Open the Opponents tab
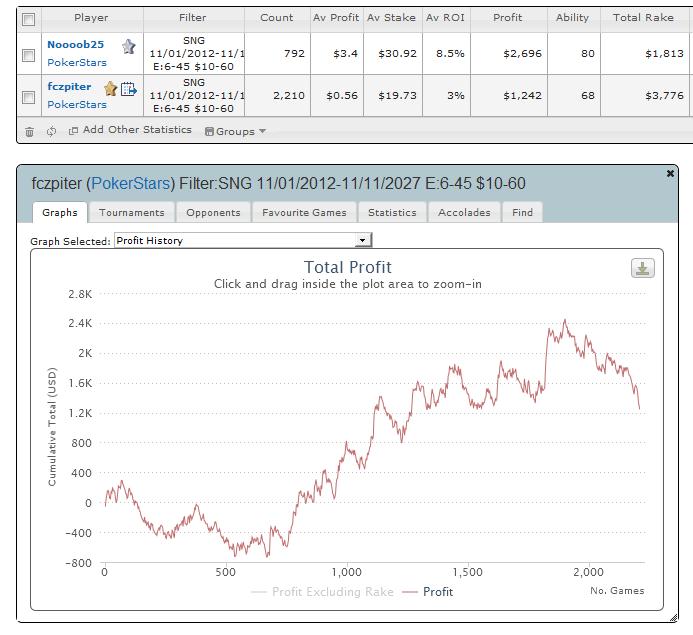This screenshot has height=635, width=693. point(213,213)
